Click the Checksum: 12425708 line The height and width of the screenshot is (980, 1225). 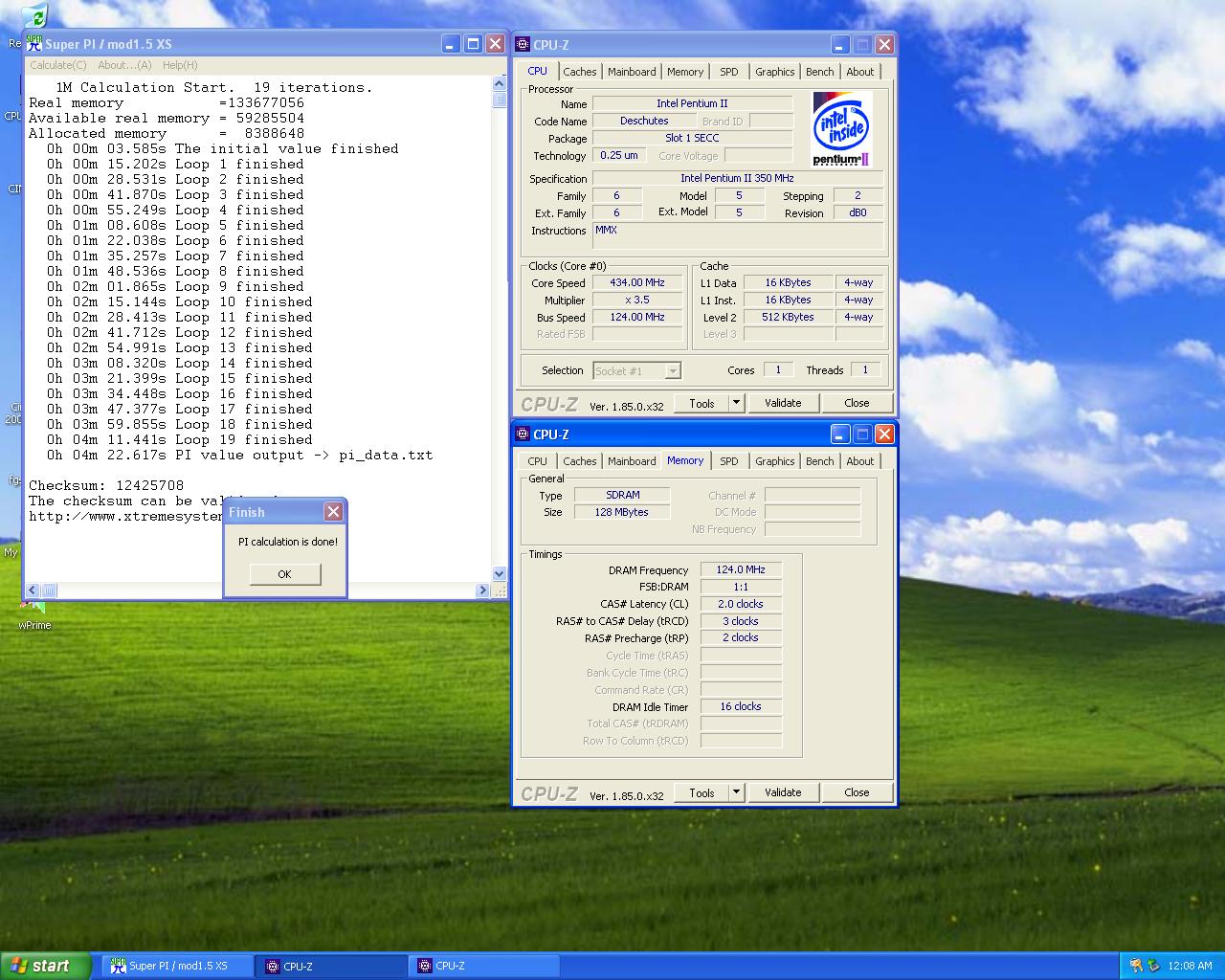pos(106,485)
